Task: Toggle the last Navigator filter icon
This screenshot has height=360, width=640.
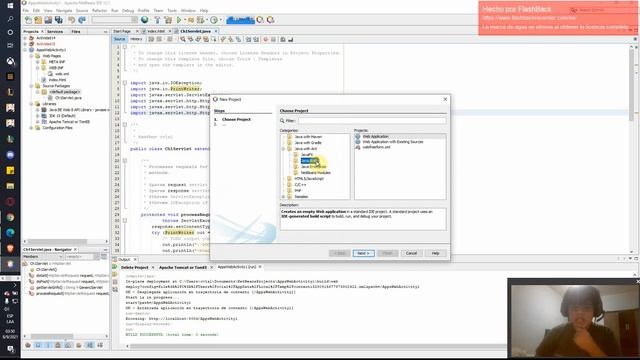Action: (100, 345)
